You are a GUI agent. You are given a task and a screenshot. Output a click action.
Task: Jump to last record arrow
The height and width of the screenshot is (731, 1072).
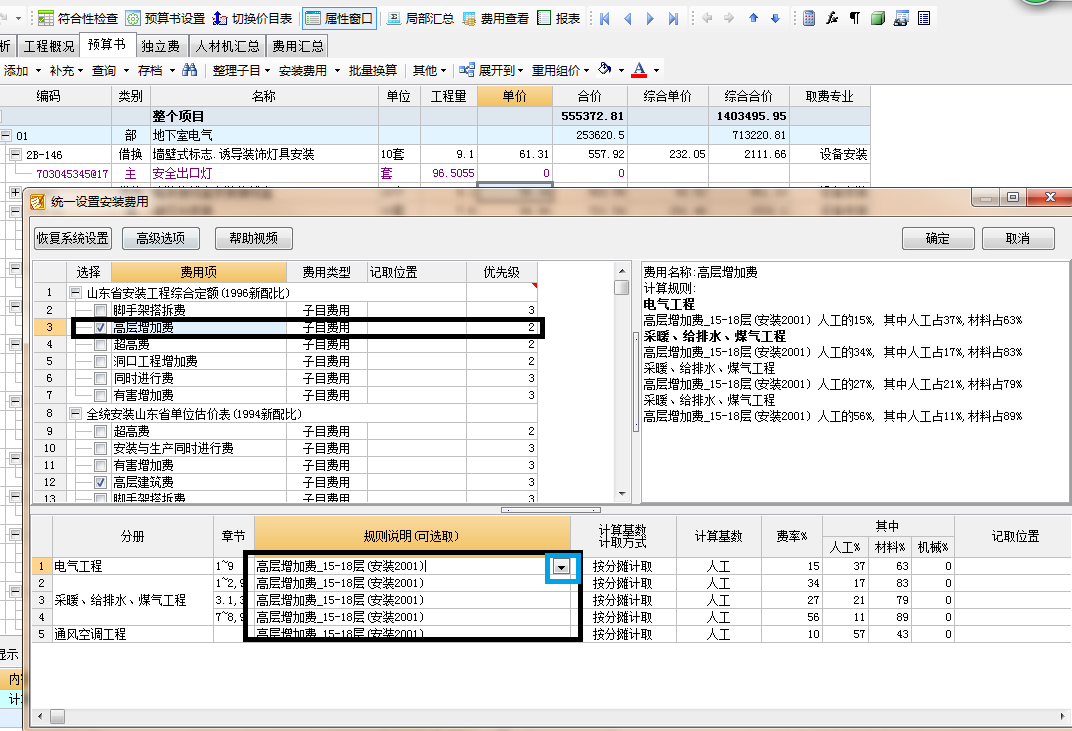(673, 18)
